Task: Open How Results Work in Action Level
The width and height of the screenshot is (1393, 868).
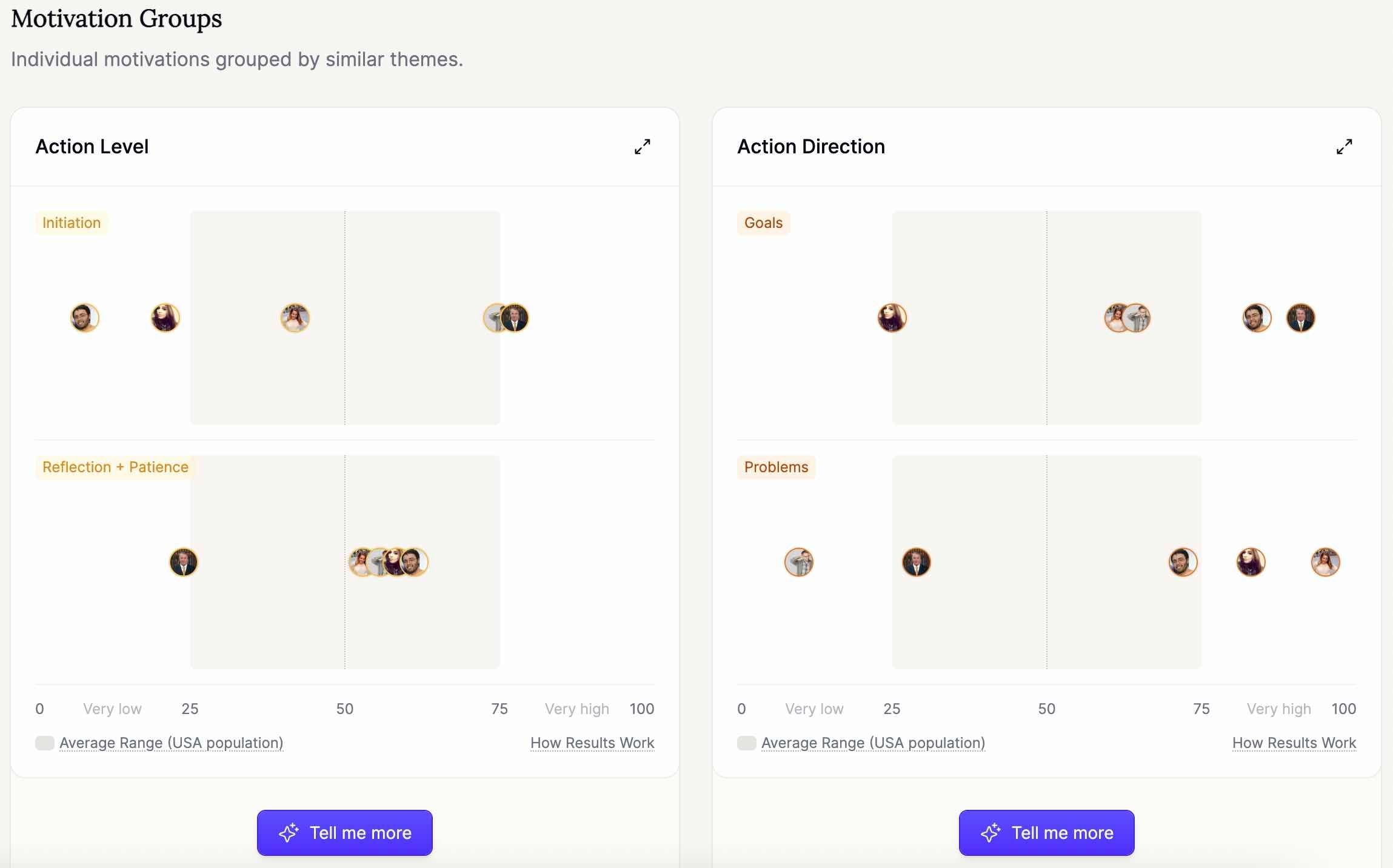Action: tap(592, 743)
